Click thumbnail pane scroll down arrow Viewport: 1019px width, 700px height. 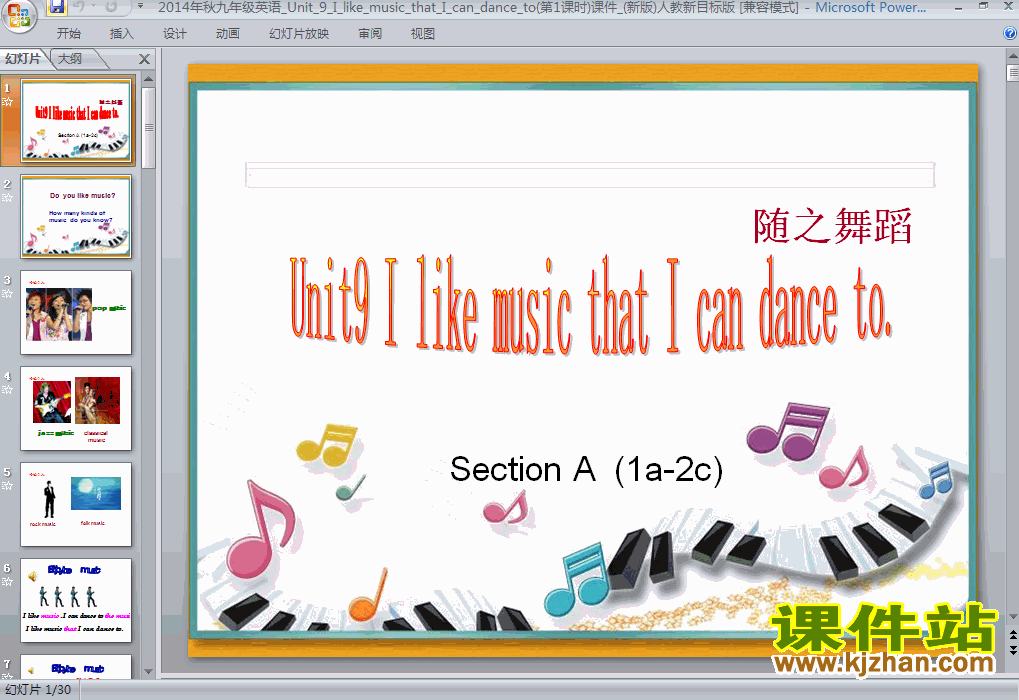click(148, 671)
